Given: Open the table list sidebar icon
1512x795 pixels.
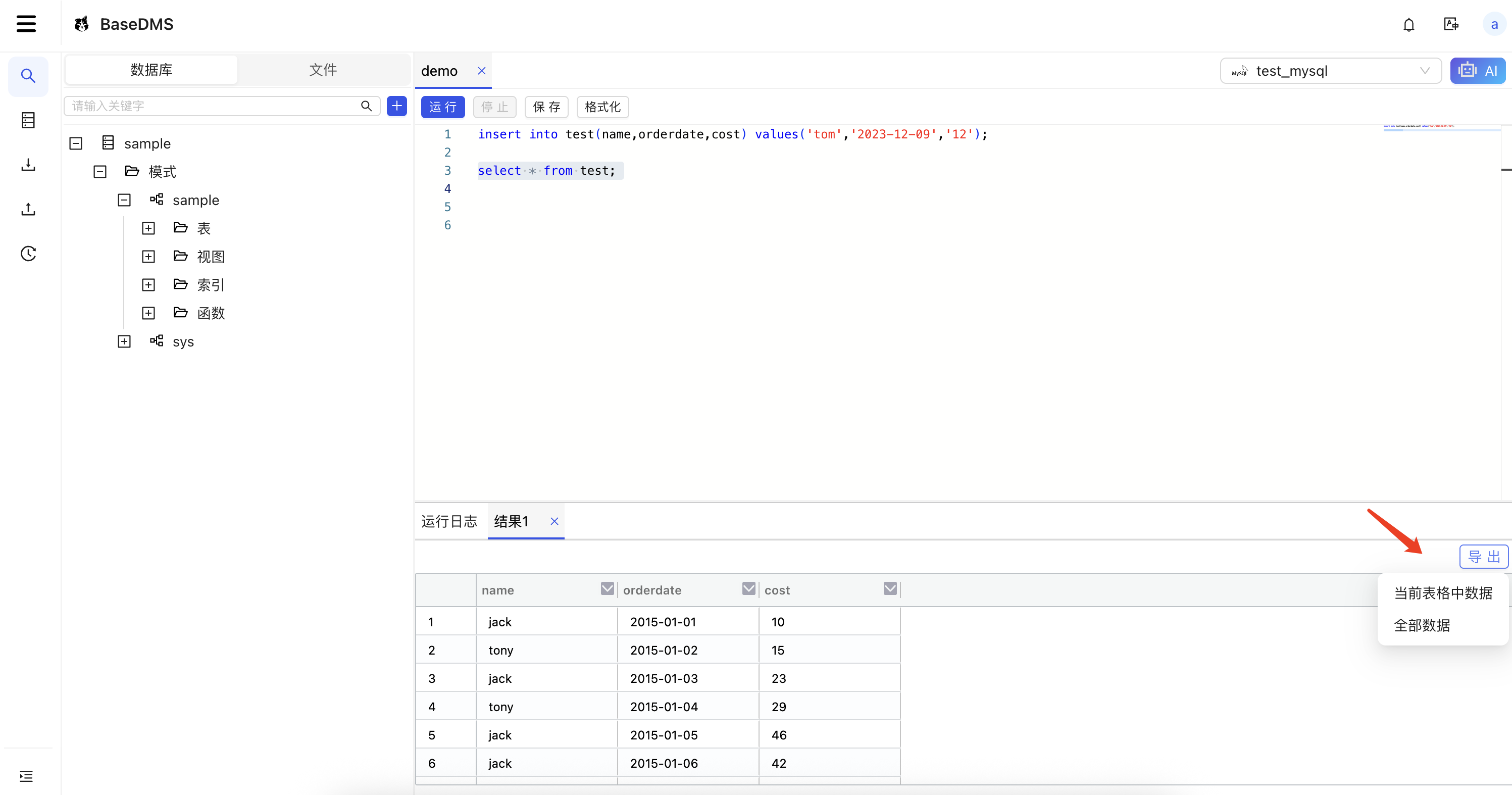Looking at the screenshot, I should click(28, 120).
